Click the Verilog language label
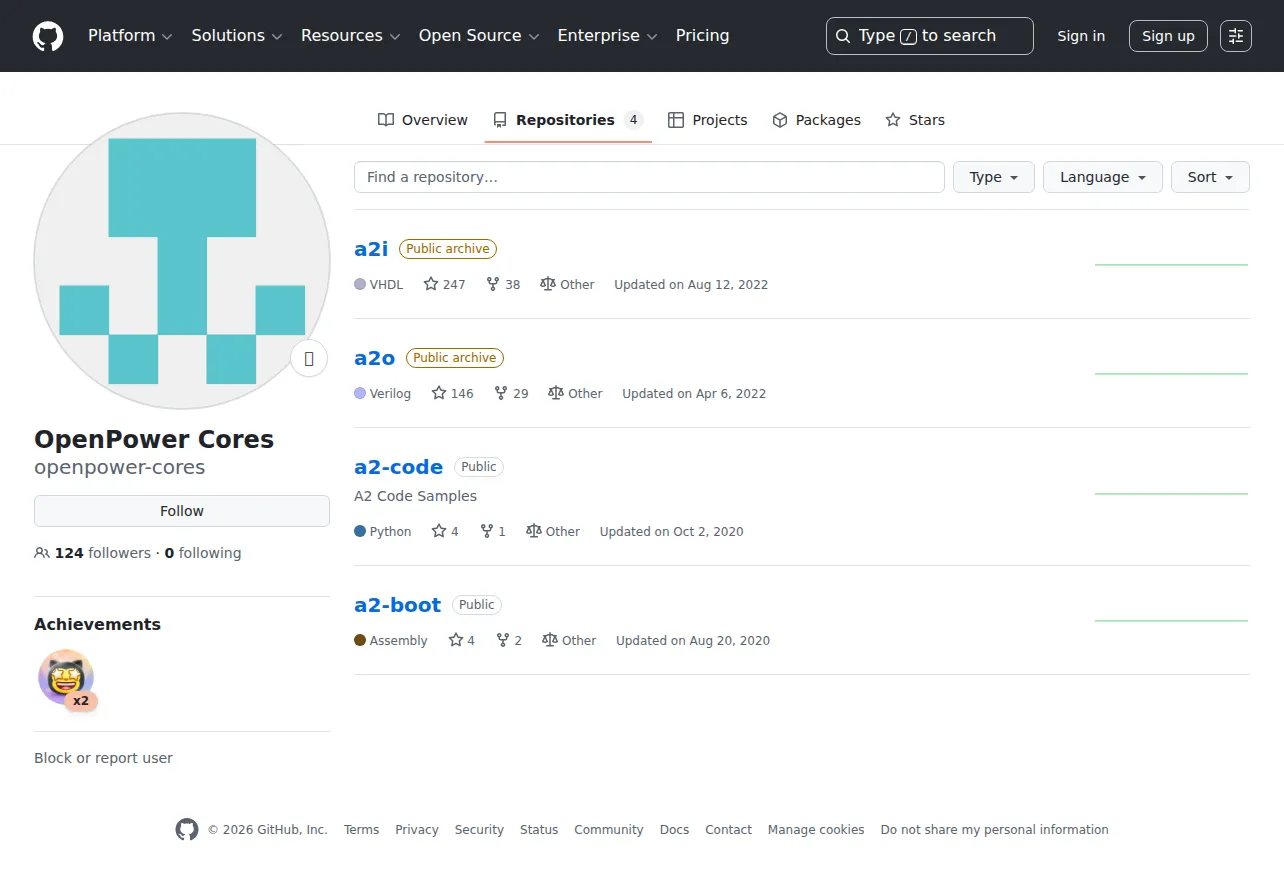Screen dimensions: 1284x883 [390, 394]
